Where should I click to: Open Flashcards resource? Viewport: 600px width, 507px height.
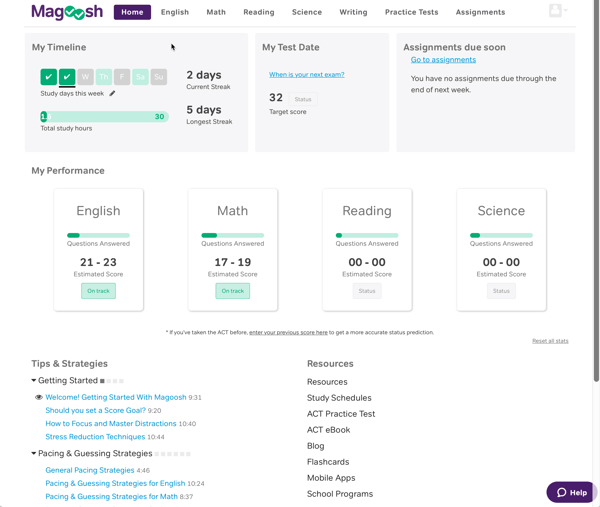point(328,462)
